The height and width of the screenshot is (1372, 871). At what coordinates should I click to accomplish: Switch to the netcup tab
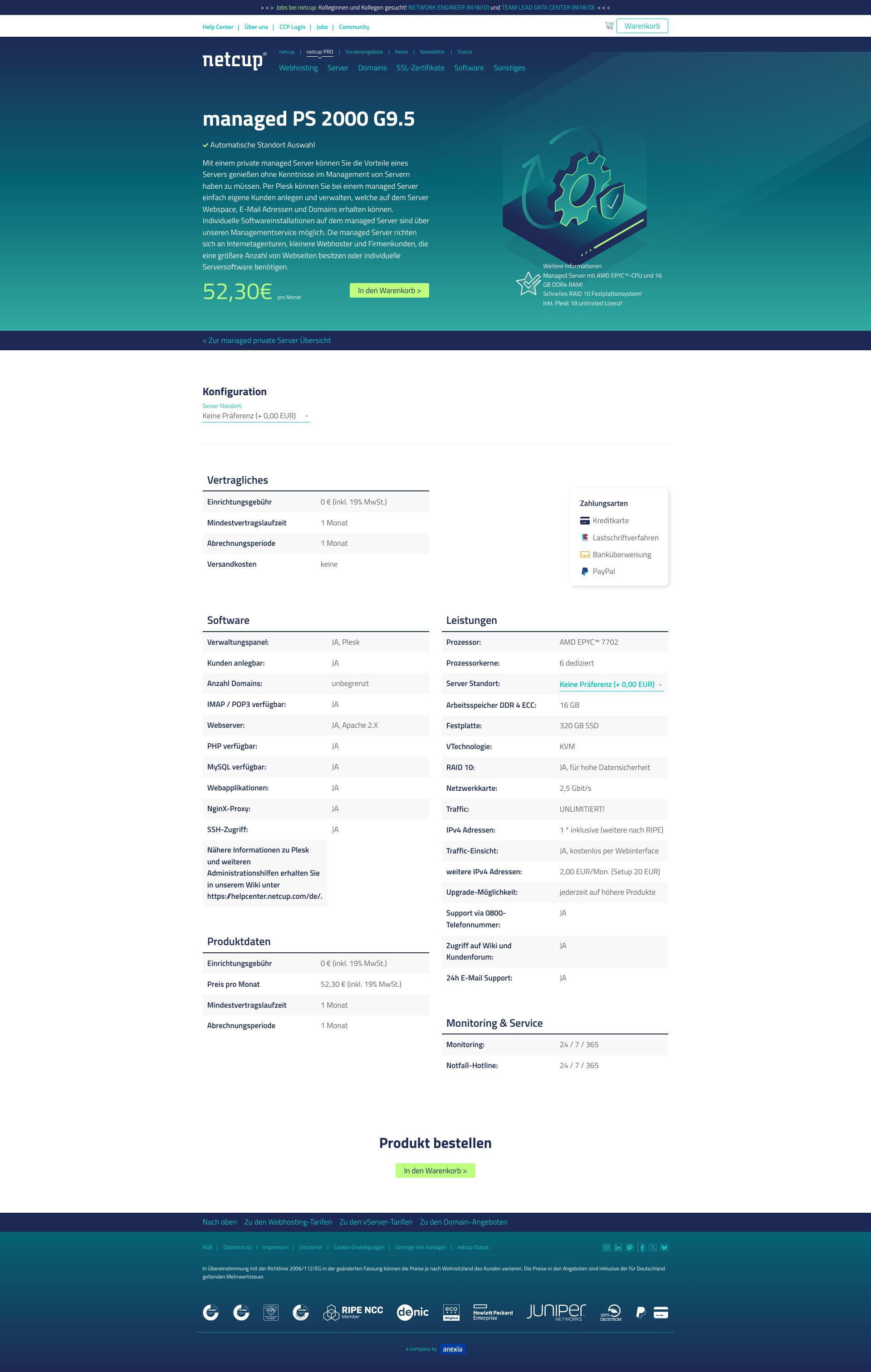tap(287, 52)
